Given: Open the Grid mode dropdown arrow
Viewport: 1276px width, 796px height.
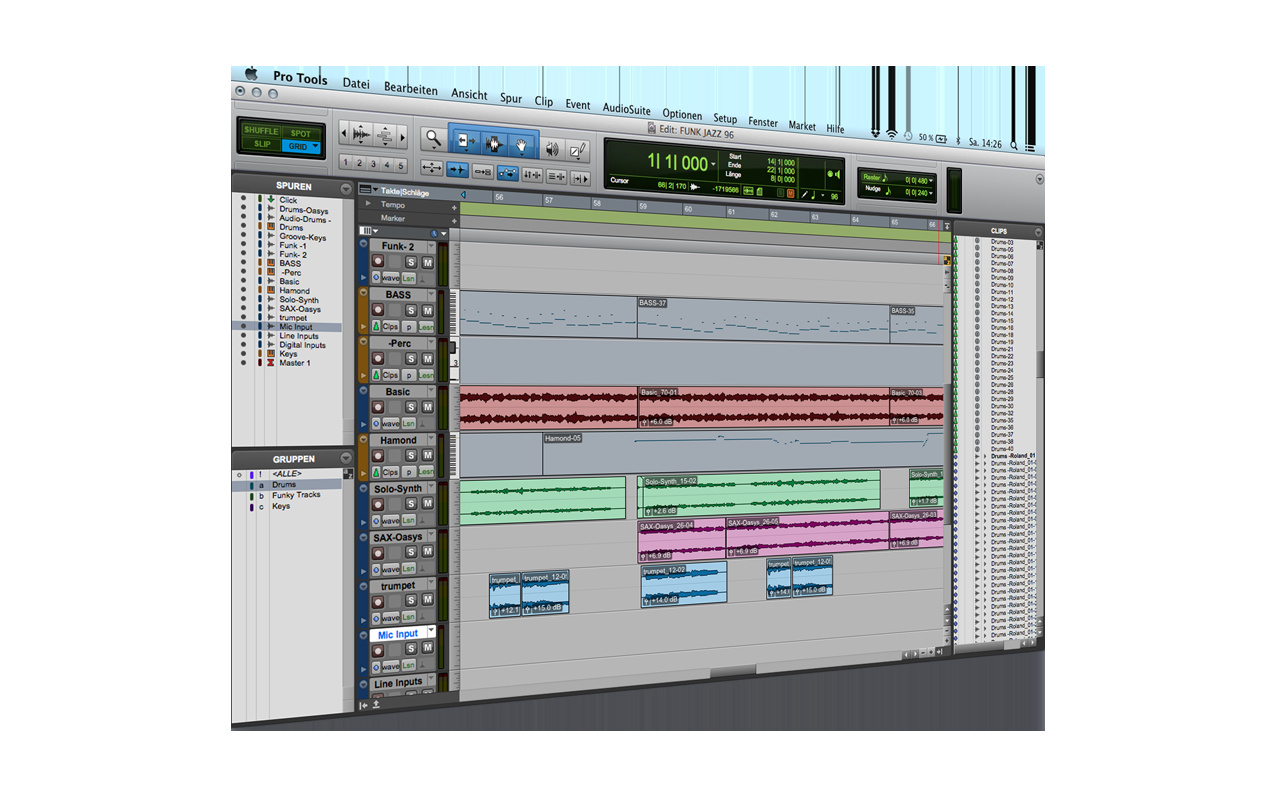Looking at the screenshot, I should 316,146.
